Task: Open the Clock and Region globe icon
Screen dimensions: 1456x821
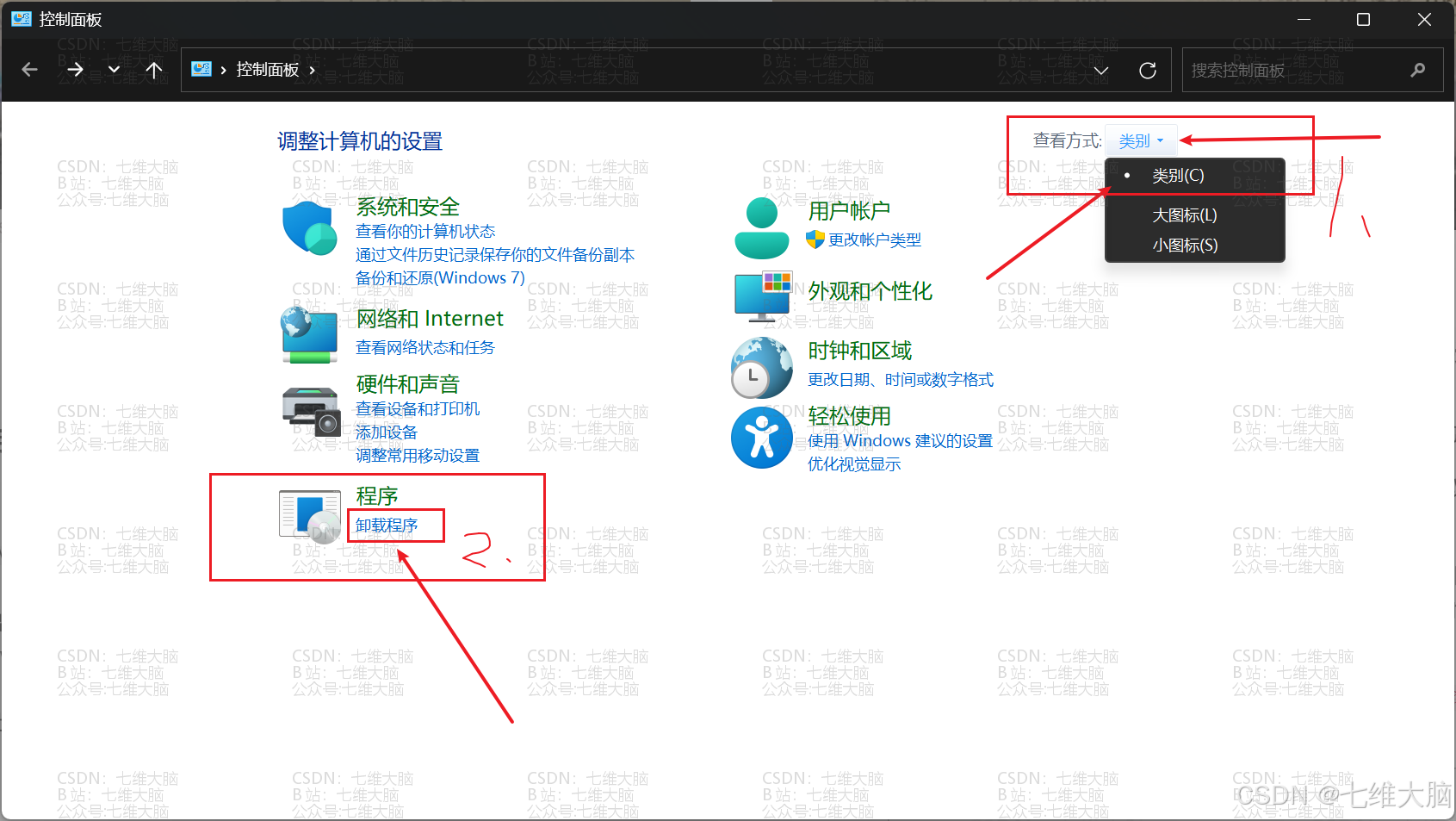Action: point(762,368)
